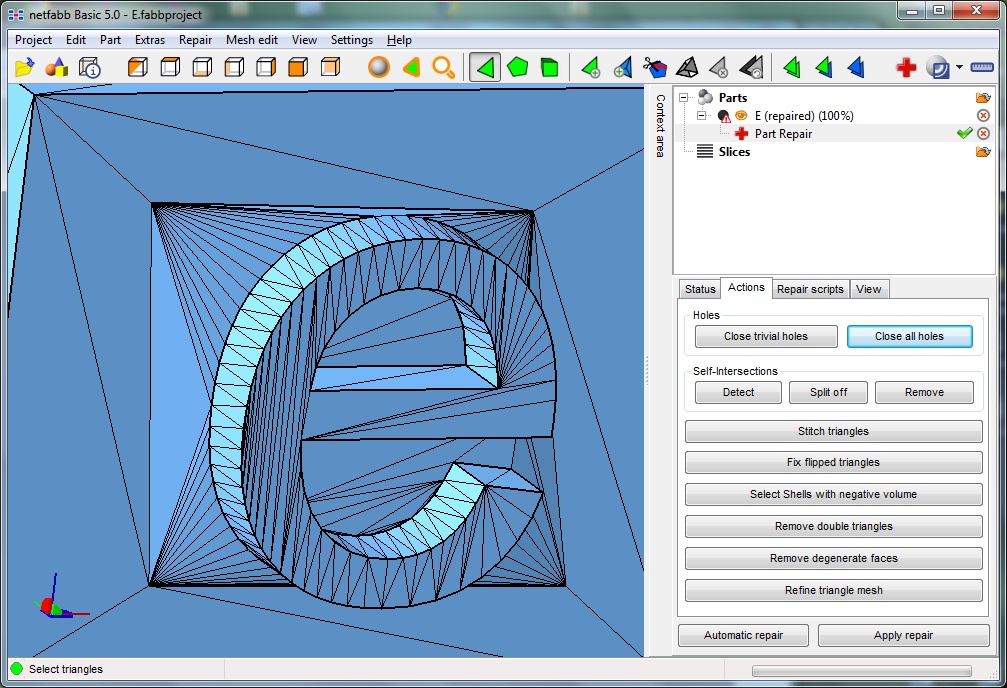Click the Apply repair button
Viewport: 1007px width, 688px height.
[904, 635]
